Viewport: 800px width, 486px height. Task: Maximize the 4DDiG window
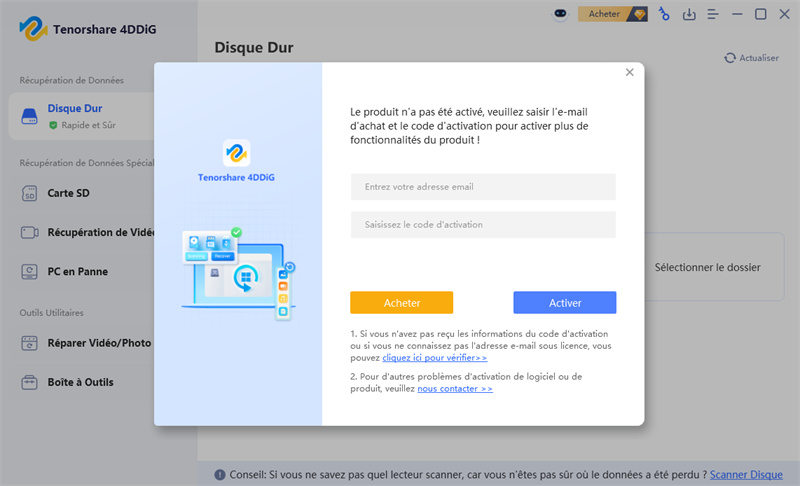pyautogui.click(x=761, y=14)
